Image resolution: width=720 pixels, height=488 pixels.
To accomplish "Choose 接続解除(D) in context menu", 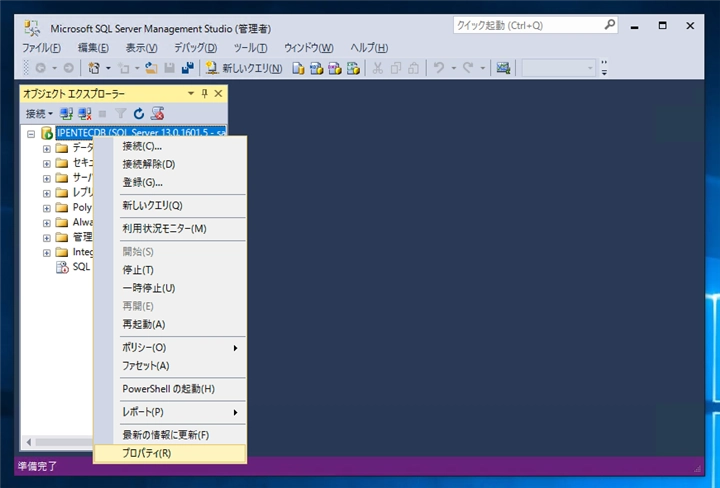I will tap(170, 164).
